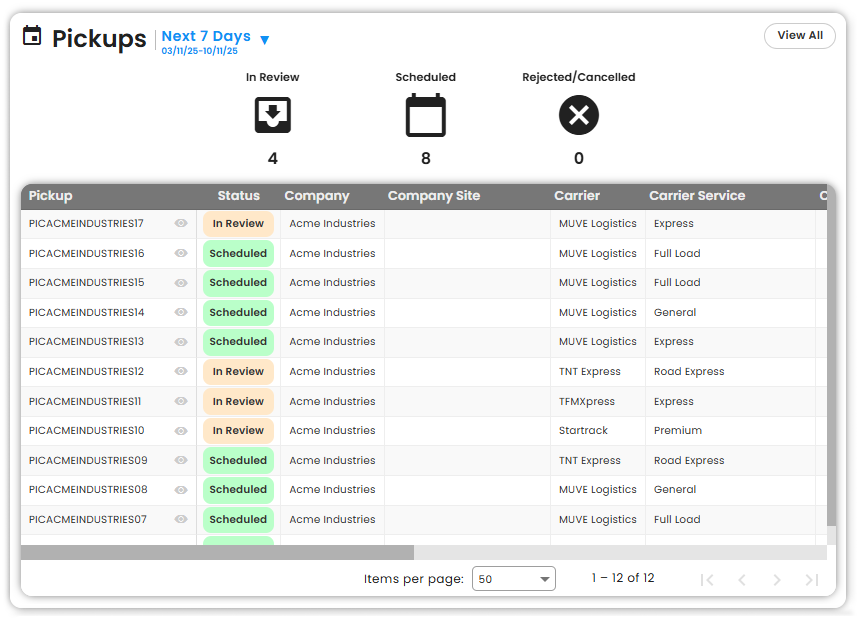The image size is (857, 618).
Task: Click the View All button
Action: pyautogui.click(x=799, y=36)
